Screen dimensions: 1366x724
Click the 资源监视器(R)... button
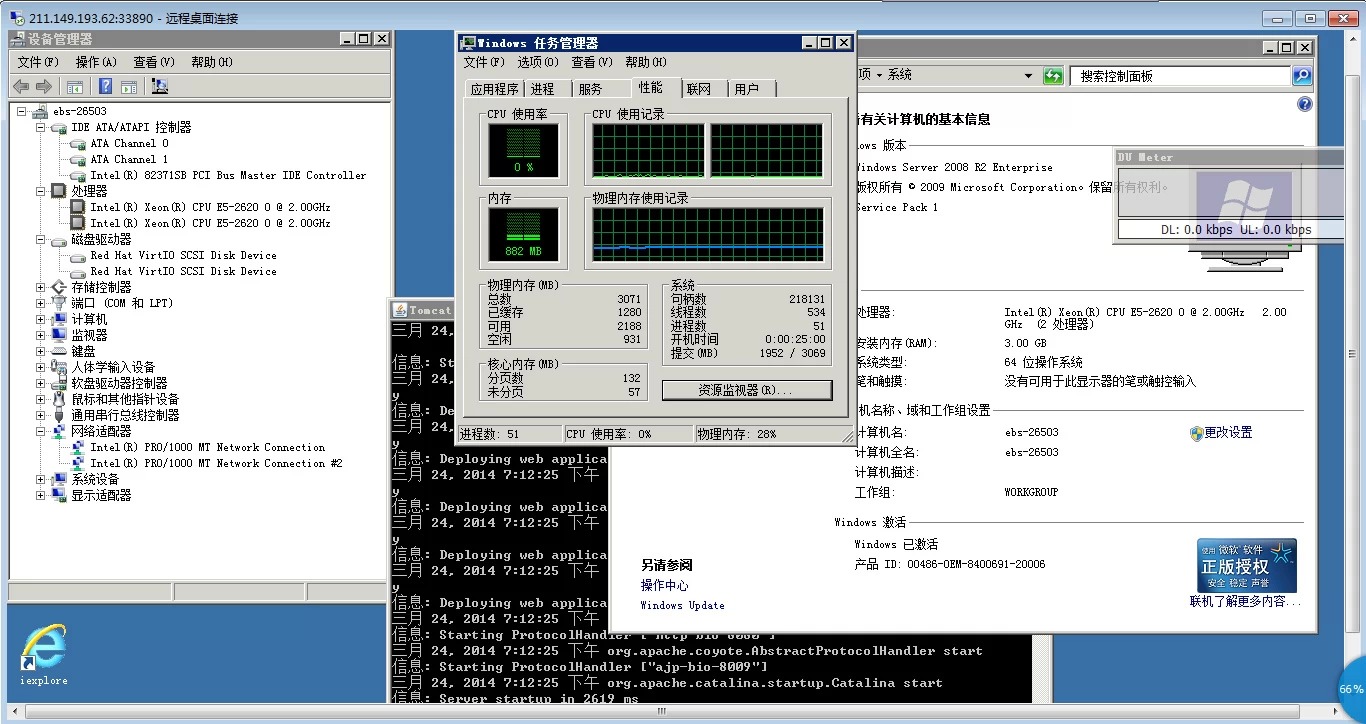point(747,390)
